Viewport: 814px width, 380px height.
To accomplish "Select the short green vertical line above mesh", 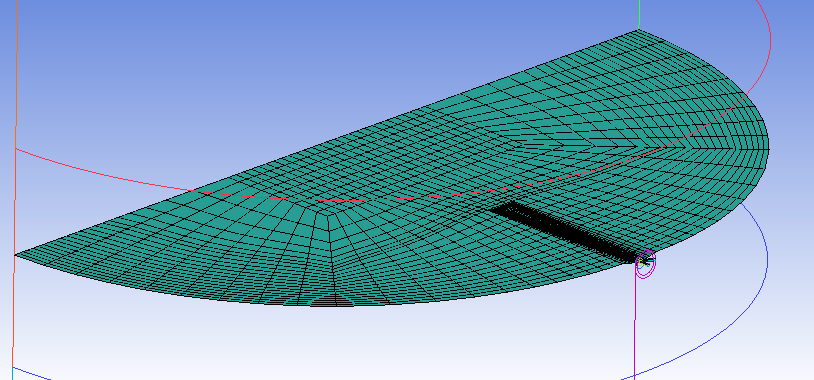I will tap(640, 15).
